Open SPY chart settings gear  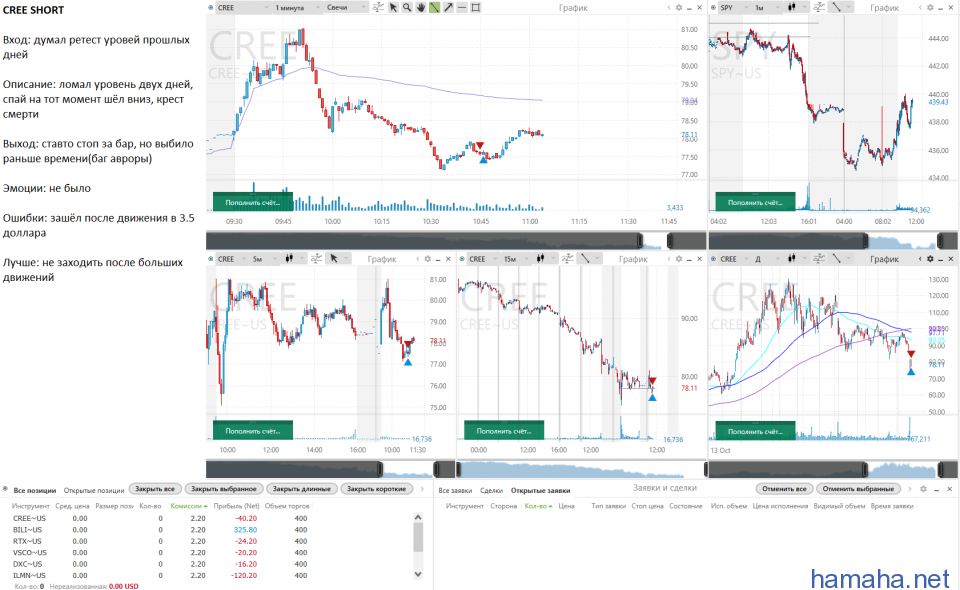[x=930, y=7]
